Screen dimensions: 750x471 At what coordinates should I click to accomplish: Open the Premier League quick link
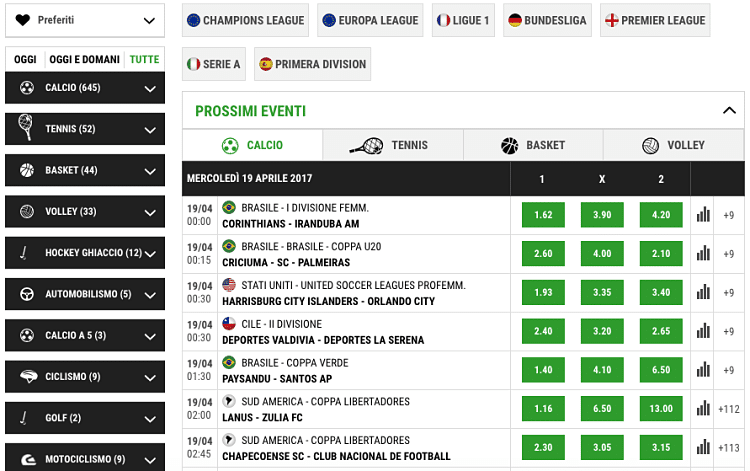[654, 20]
